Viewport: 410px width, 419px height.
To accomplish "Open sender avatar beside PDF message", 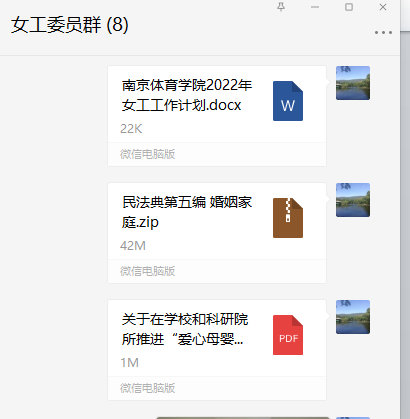I will 353,317.
